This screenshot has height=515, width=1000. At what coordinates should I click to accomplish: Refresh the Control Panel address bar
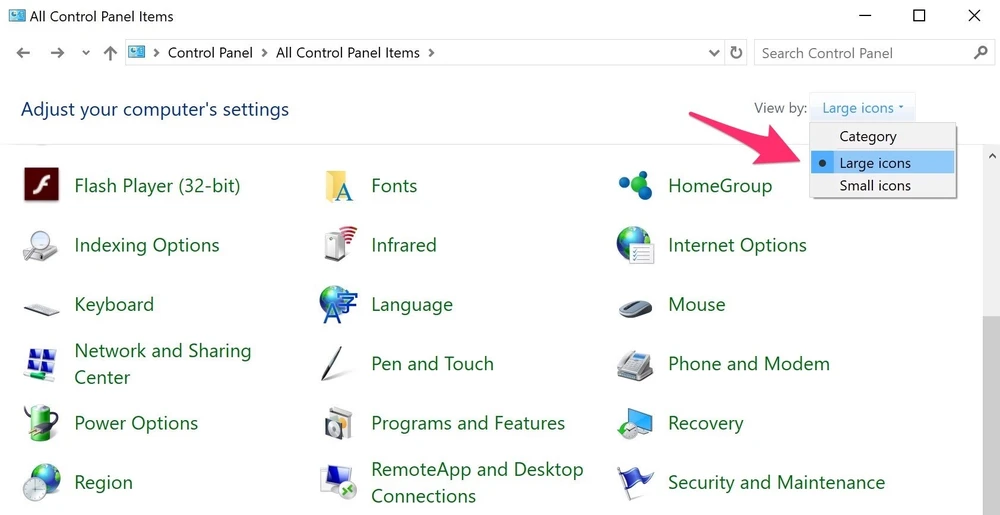[737, 53]
